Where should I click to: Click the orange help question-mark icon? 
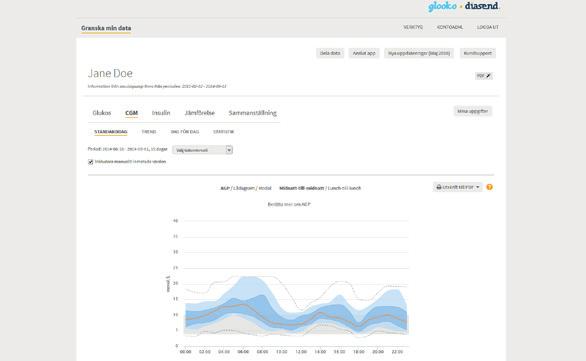point(489,187)
